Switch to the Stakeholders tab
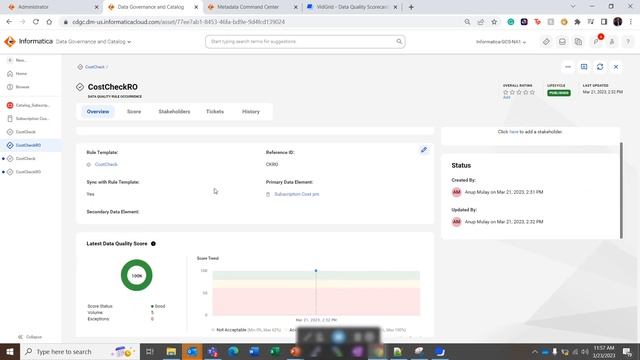 [174, 111]
